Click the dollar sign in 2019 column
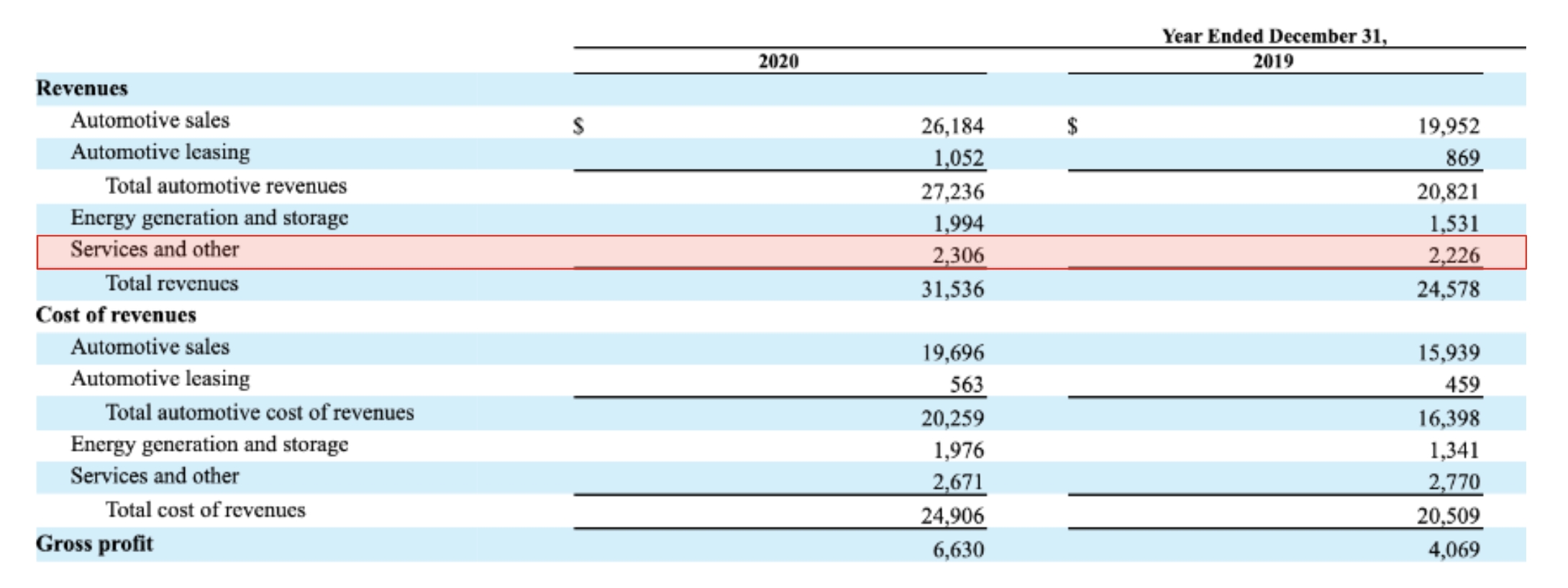Image resolution: width=1568 pixels, height=588 pixels. tap(1072, 127)
